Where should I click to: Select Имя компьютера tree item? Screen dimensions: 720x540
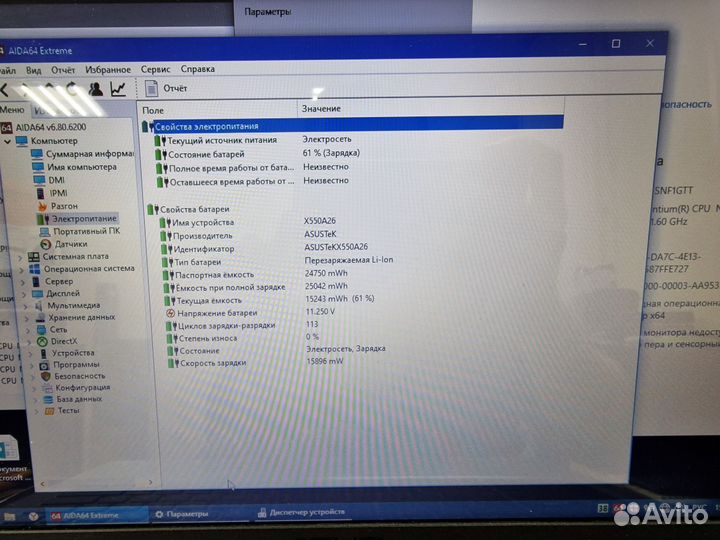(75, 167)
